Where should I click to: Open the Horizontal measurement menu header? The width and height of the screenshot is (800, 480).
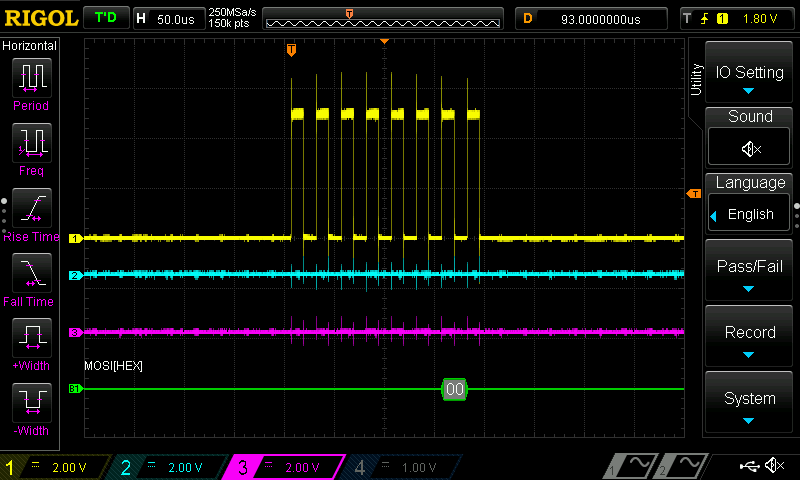(x=30, y=46)
